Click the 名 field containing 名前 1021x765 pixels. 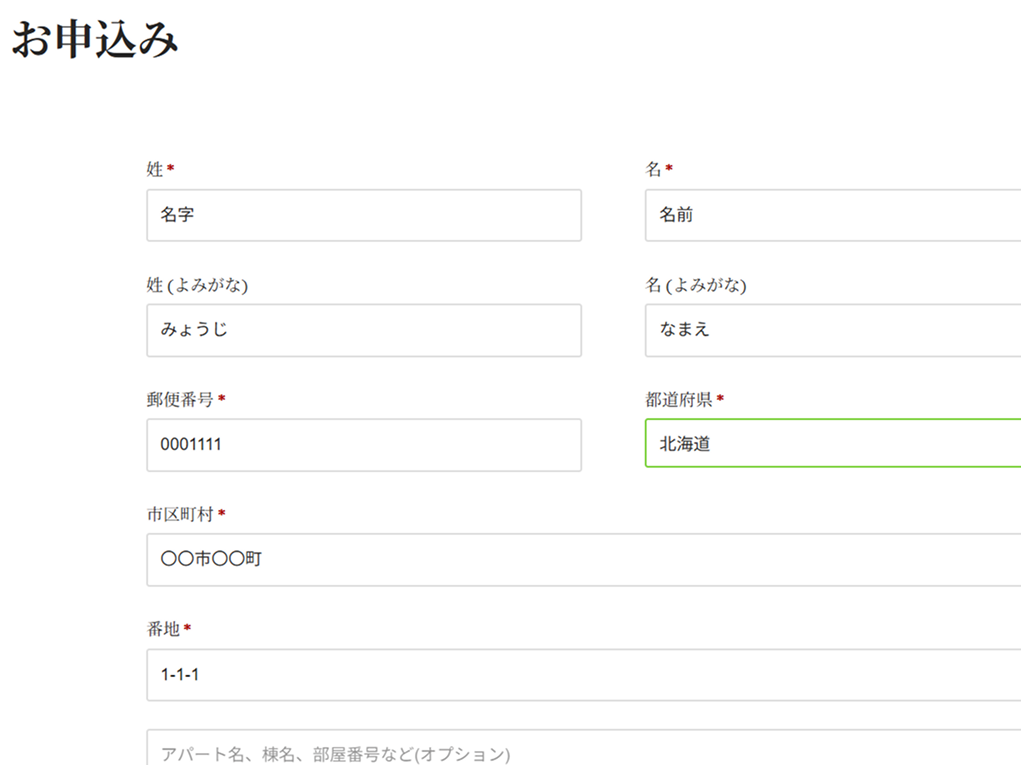point(832,215)
